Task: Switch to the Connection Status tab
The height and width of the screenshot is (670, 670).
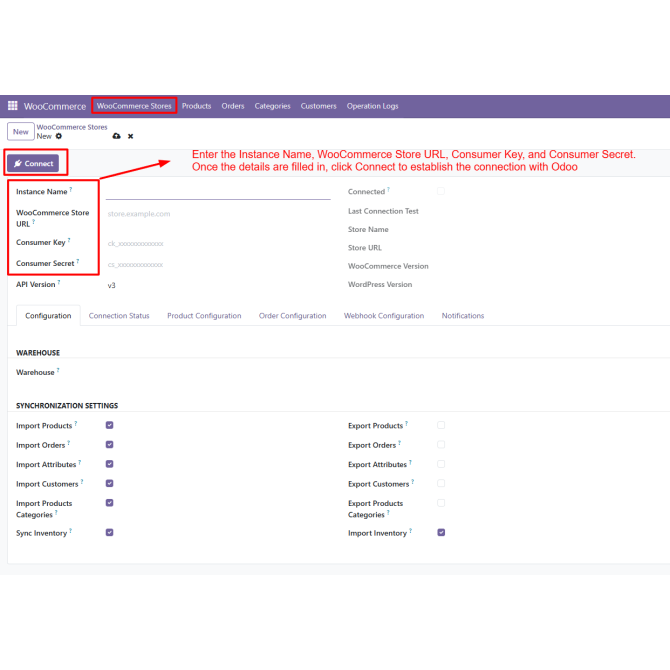Action: [119, 316]
